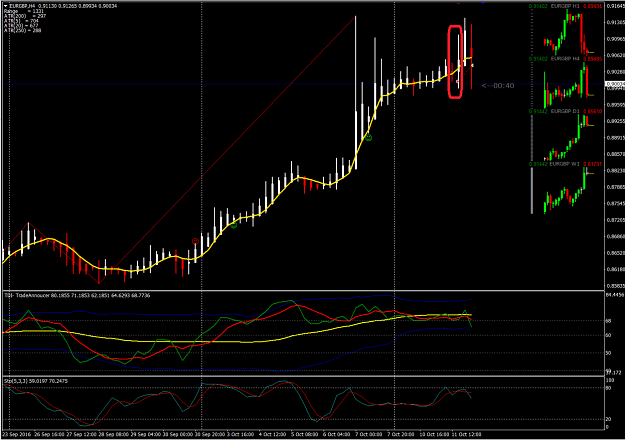Viewport: 625px width, 440px height.
Task: Click the green smiley marker near 7 Oct candle
Action: (369, 138)
